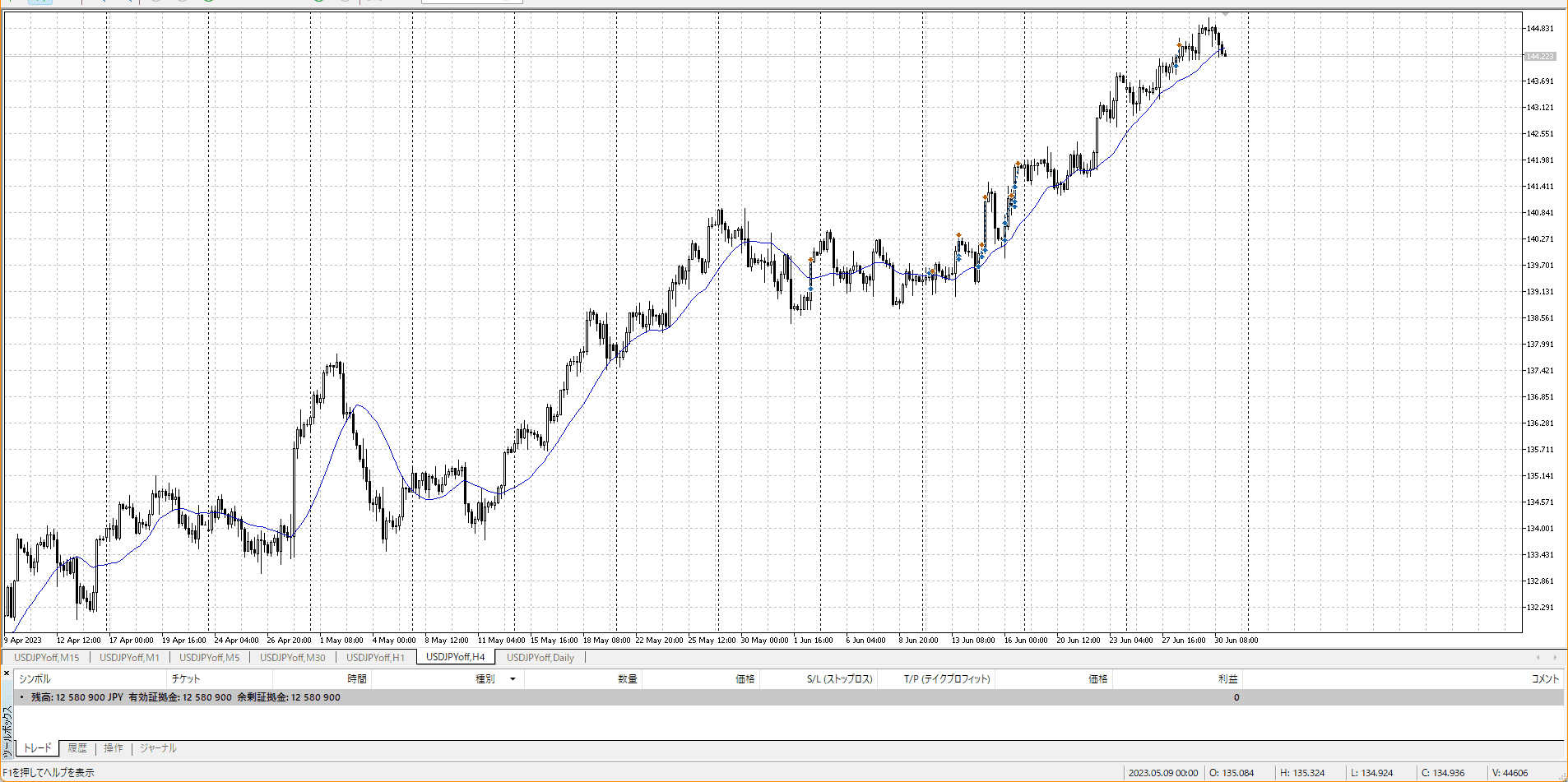The image size is (1568, 782).
Task: Click the T/P (テイクプロフィット) column header
Action: click(947, 679)
